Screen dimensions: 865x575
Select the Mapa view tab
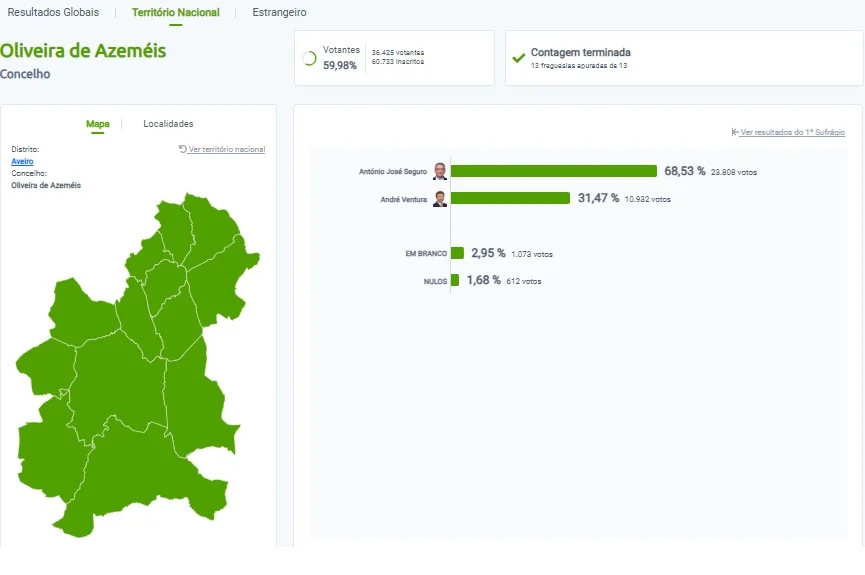coord(98,124)
